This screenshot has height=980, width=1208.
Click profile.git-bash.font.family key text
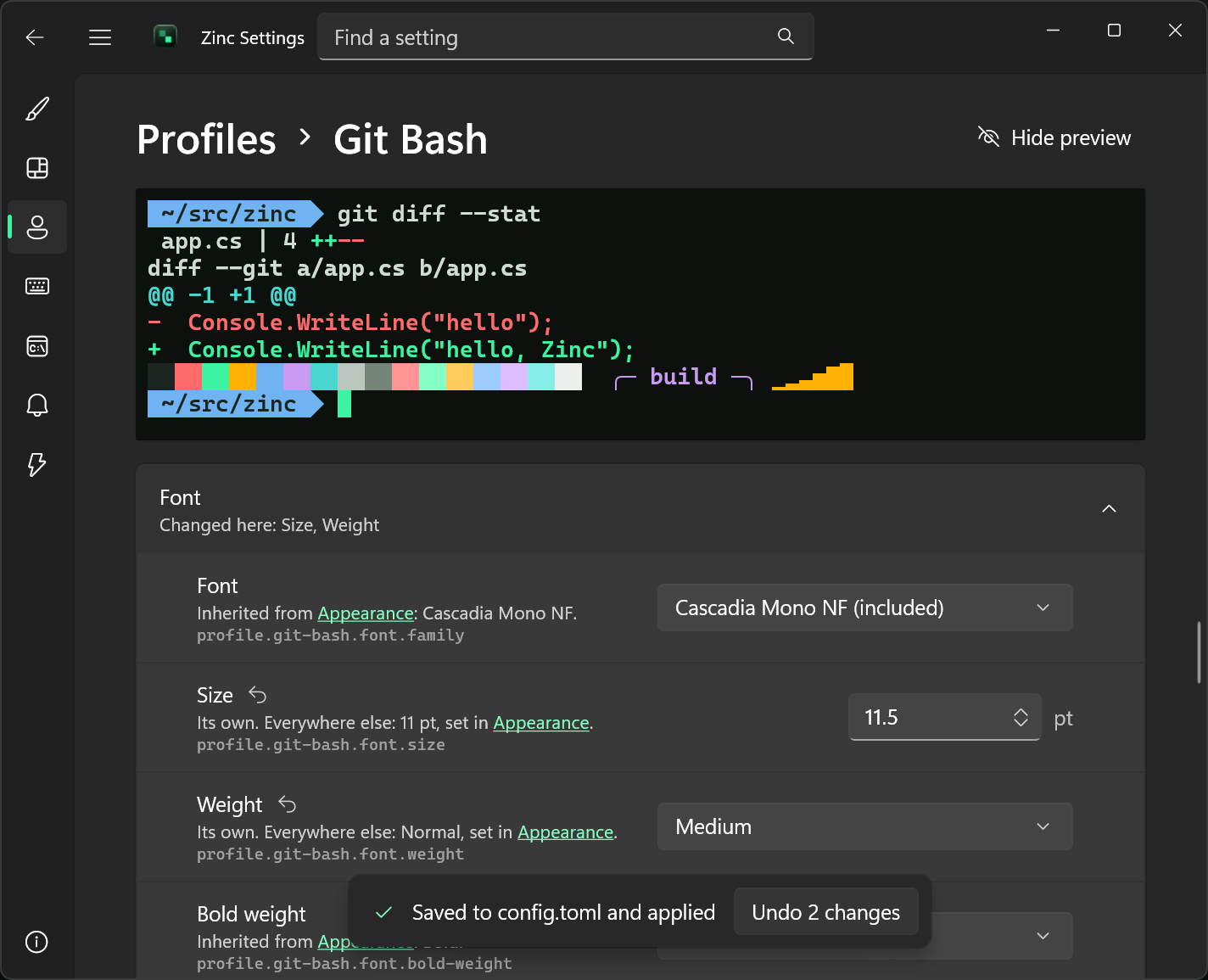click(x=330, y=636)
